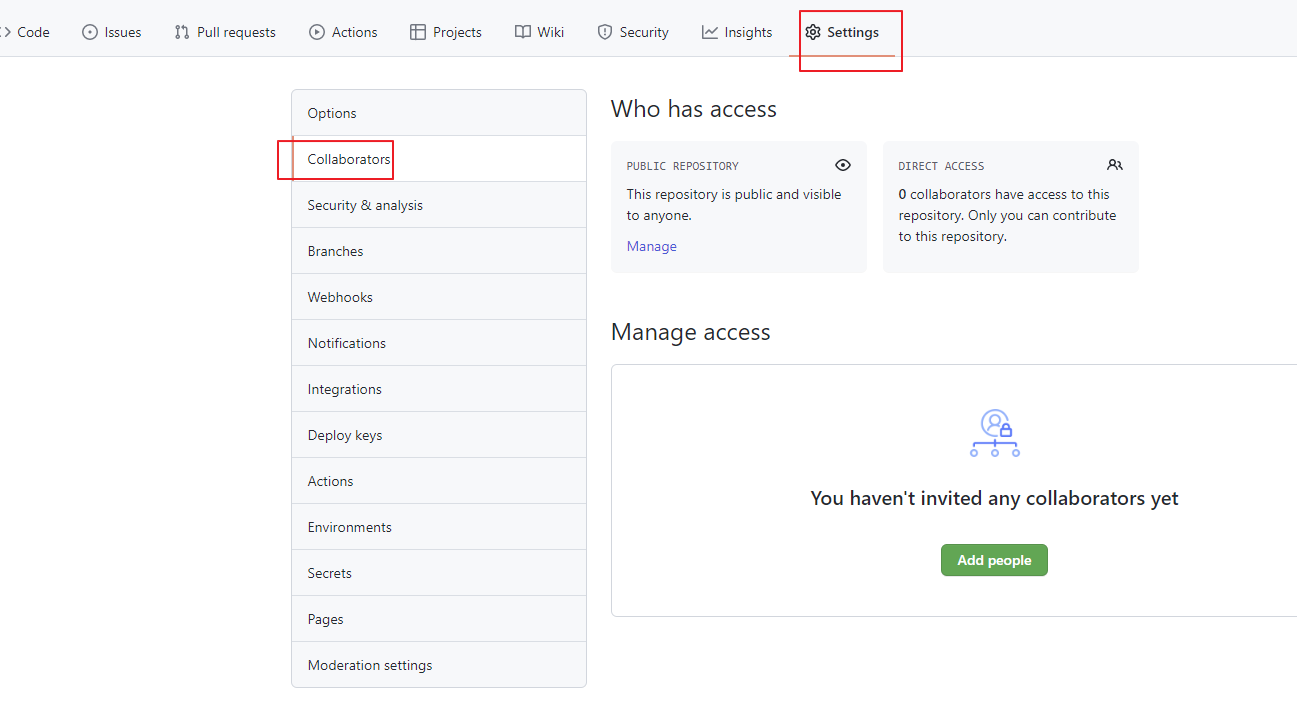Click the Actions play icon

pos(317,32)
